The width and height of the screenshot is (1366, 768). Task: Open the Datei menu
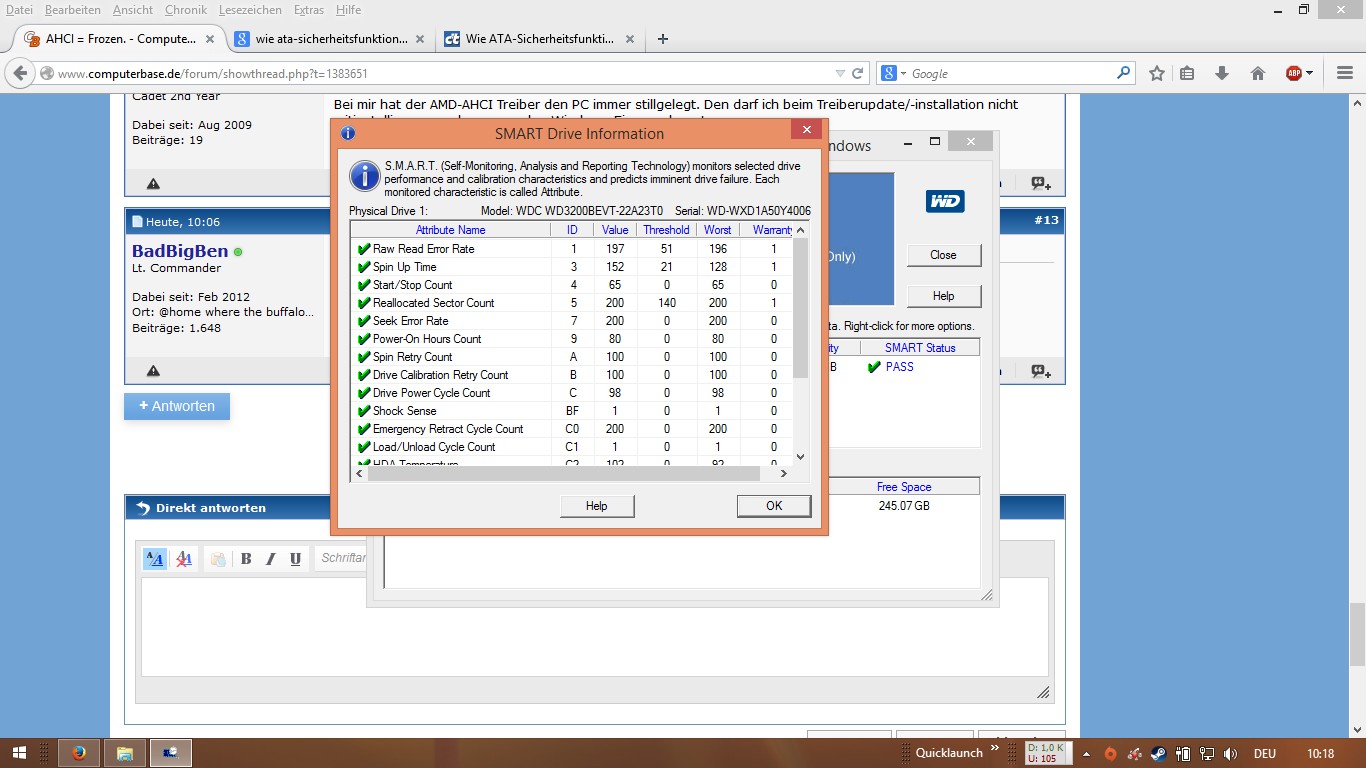19,9
